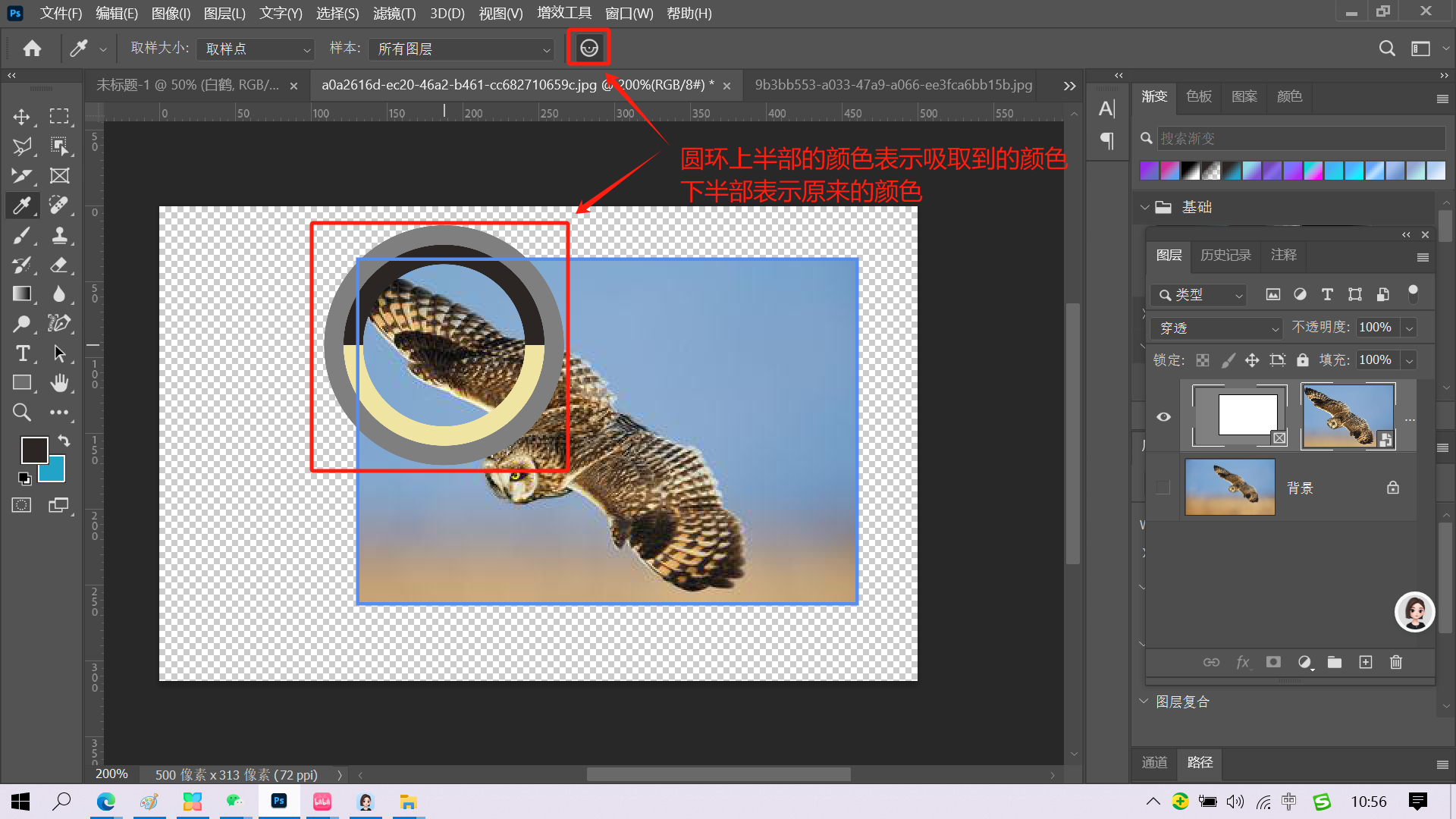Switch to the 未标题-1 document tab

tap(187, 85)
